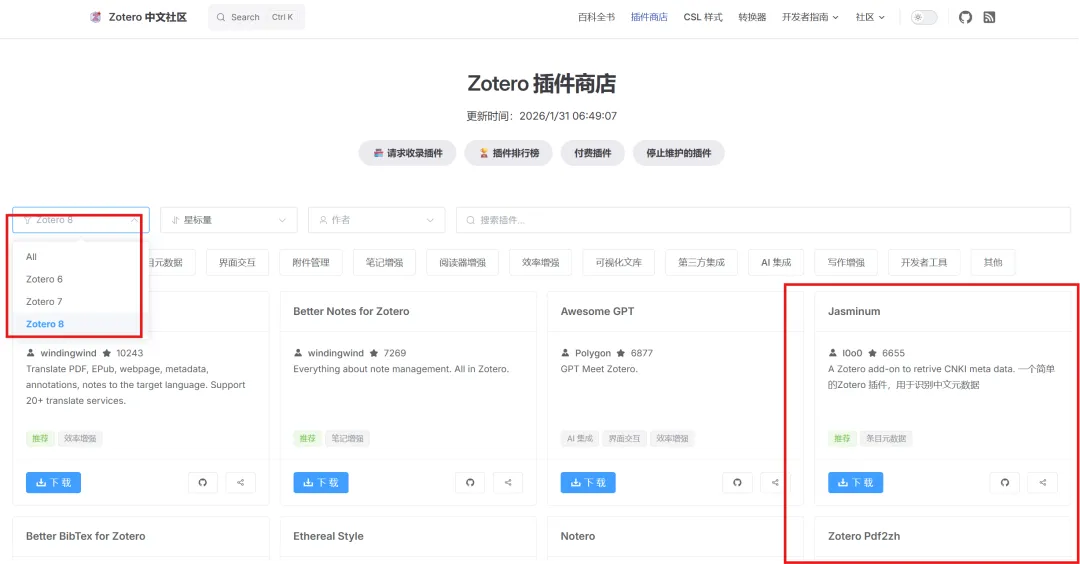The width and height of the screenshot is (1080, 564).
Task: Filter by 界面交互 category tag
Action: (x=237, y=262)
